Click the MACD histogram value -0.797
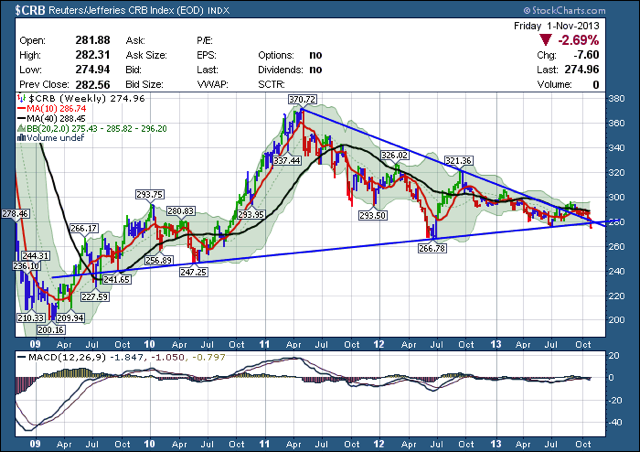640x452 pixels. [209, 357]
